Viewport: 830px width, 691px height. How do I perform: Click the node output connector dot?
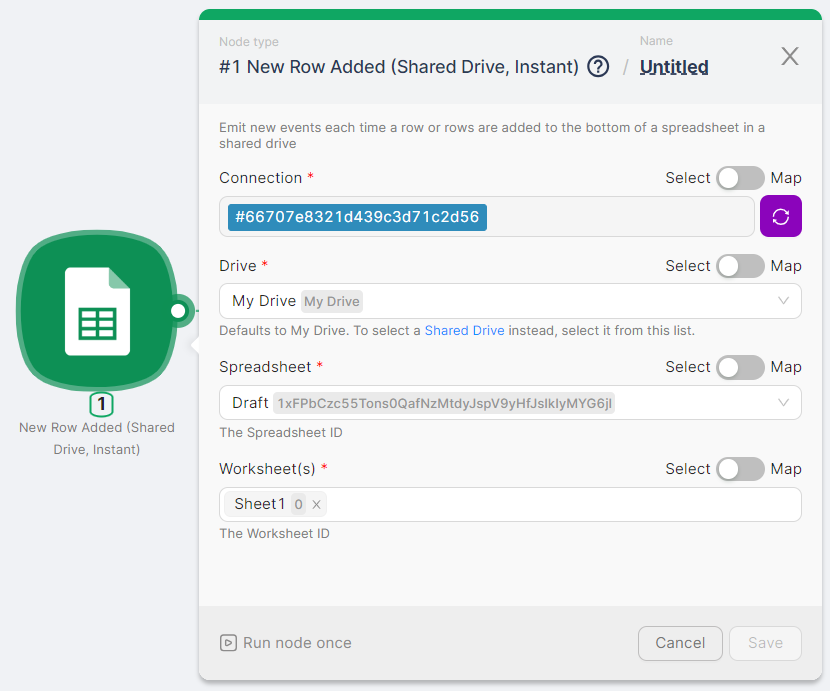[179, 311]
